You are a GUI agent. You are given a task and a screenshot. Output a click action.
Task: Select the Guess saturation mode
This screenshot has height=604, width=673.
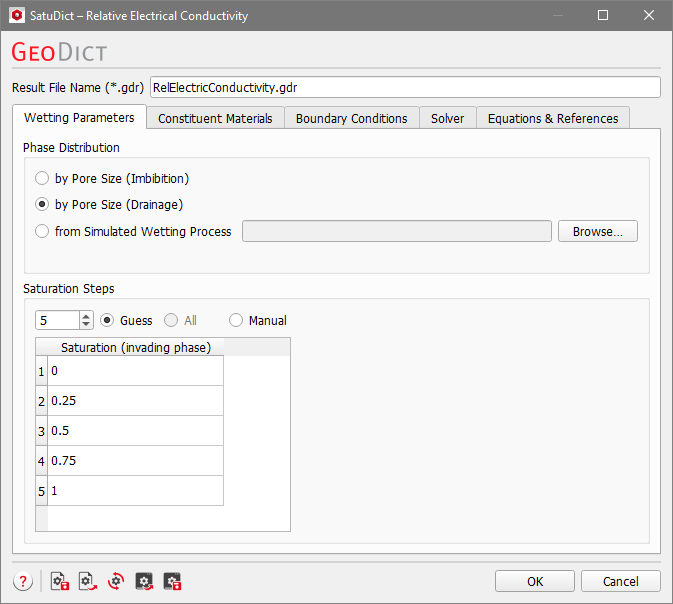pyautogui.click(x=126, y=320)
